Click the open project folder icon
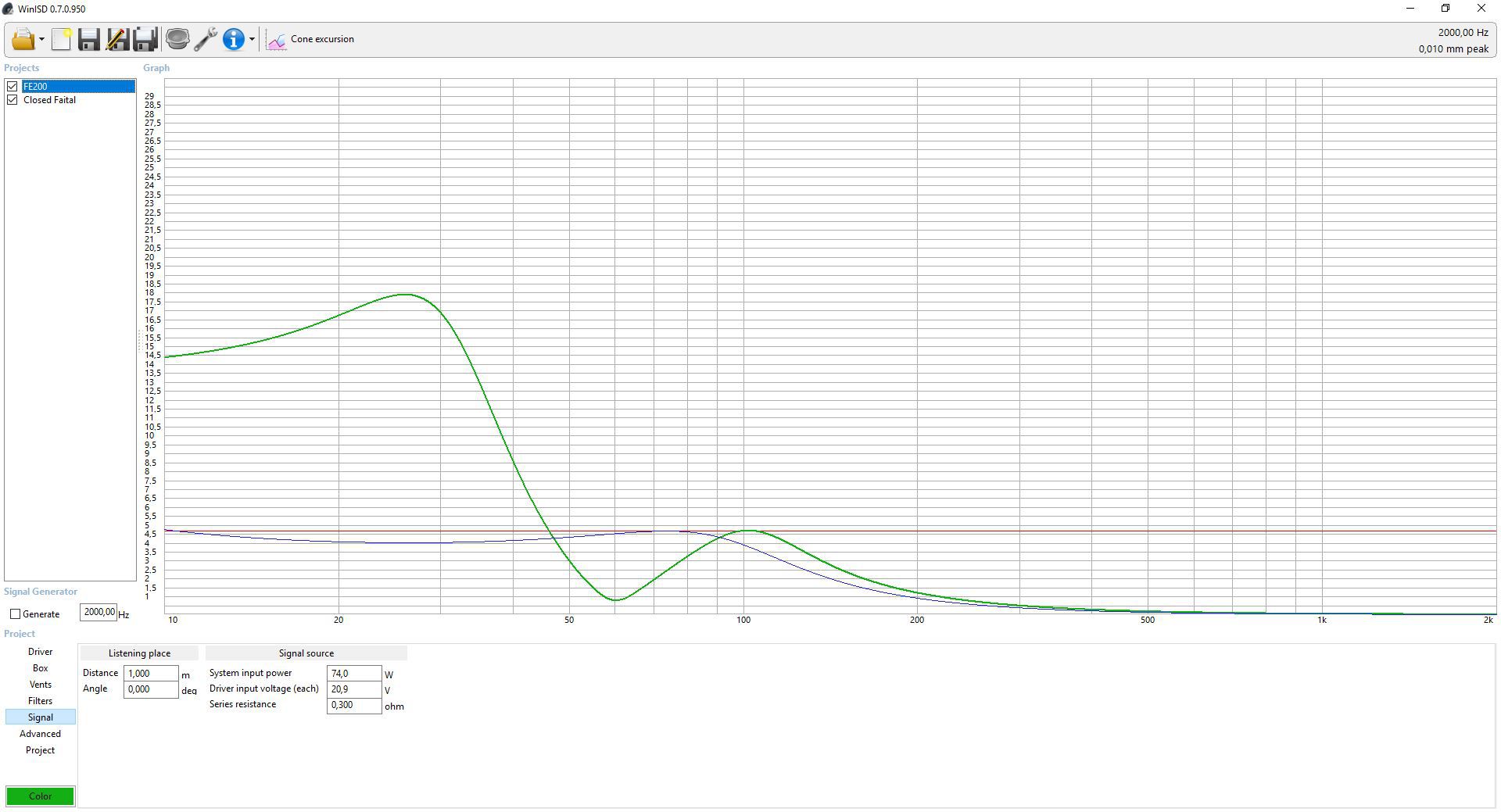 [22, 39]
